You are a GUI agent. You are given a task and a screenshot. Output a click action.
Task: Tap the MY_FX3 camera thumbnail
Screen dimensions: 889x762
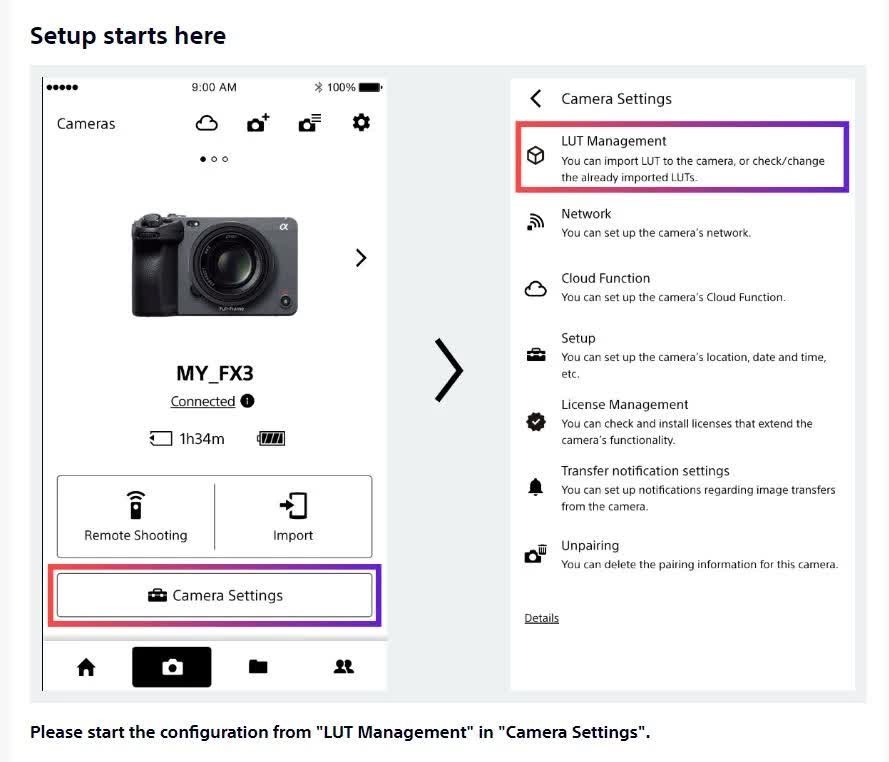pos(214,265)
